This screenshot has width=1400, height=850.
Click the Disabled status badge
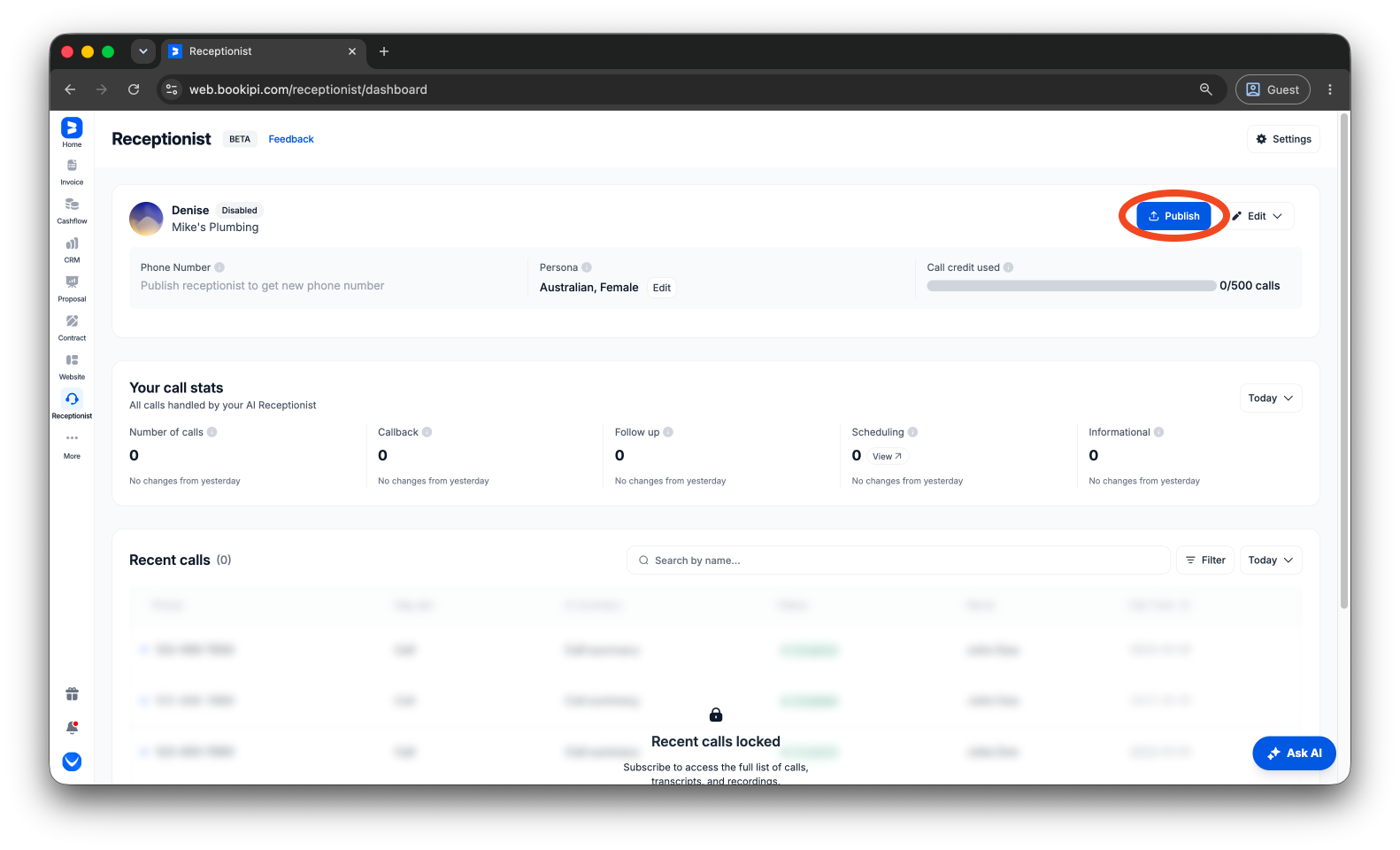pos(239,211)
